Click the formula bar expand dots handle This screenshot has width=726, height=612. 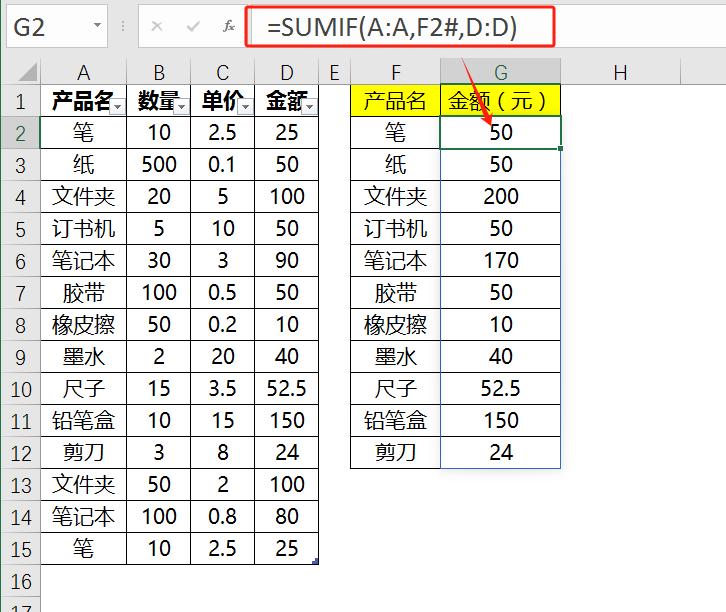123,26
